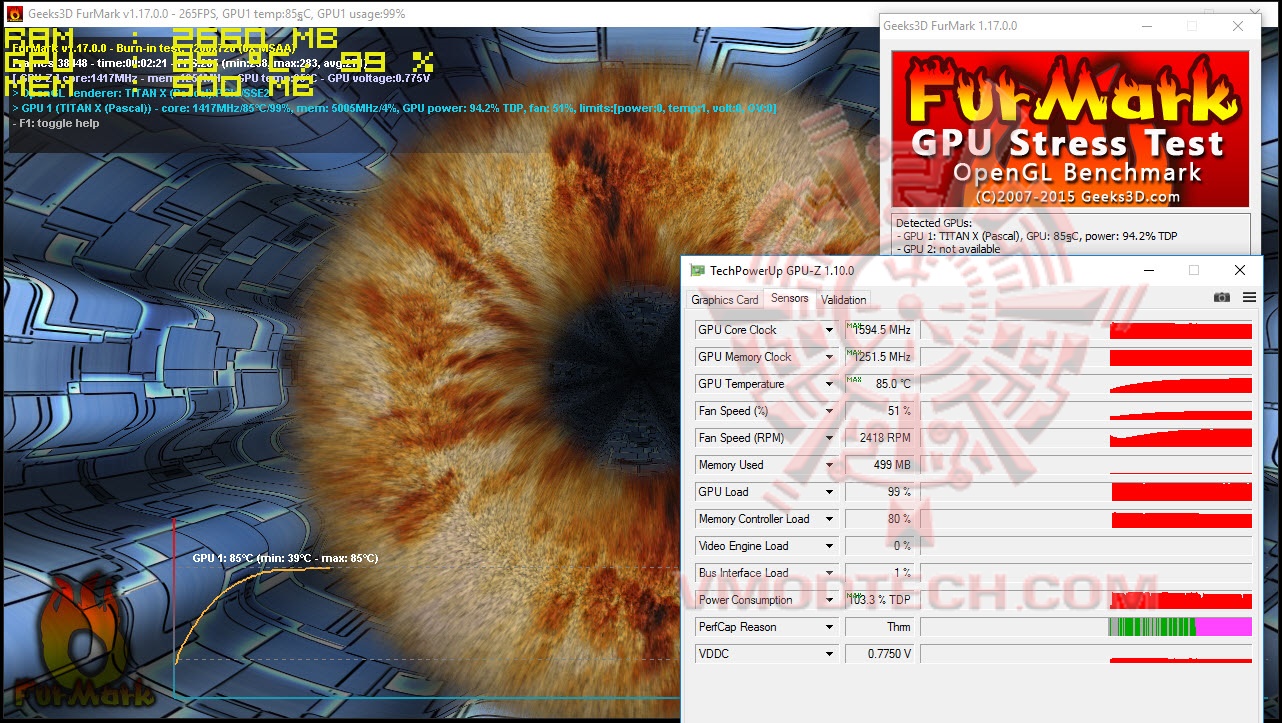This screenshot has width=1282, height=723.
Task: Click the 99 % GPU Load value
Action: point(880,492)
